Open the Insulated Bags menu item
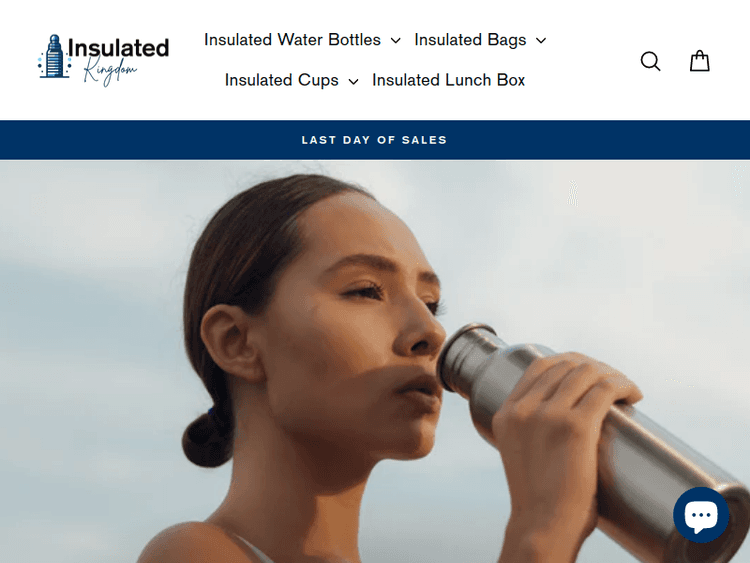 point(470,40)
